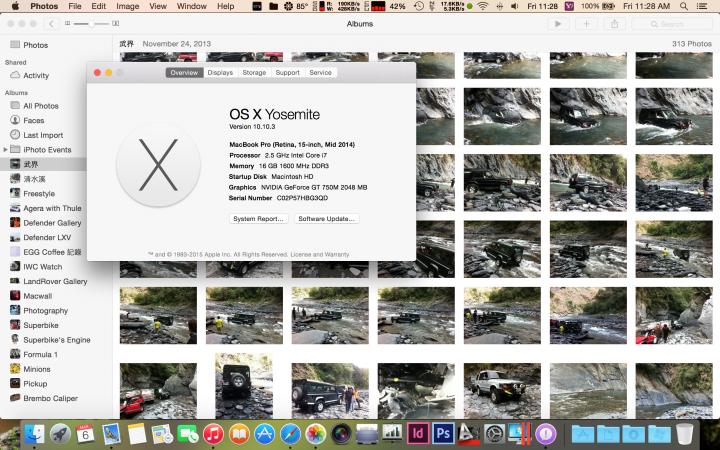Open the Window menu

point(191,6)
